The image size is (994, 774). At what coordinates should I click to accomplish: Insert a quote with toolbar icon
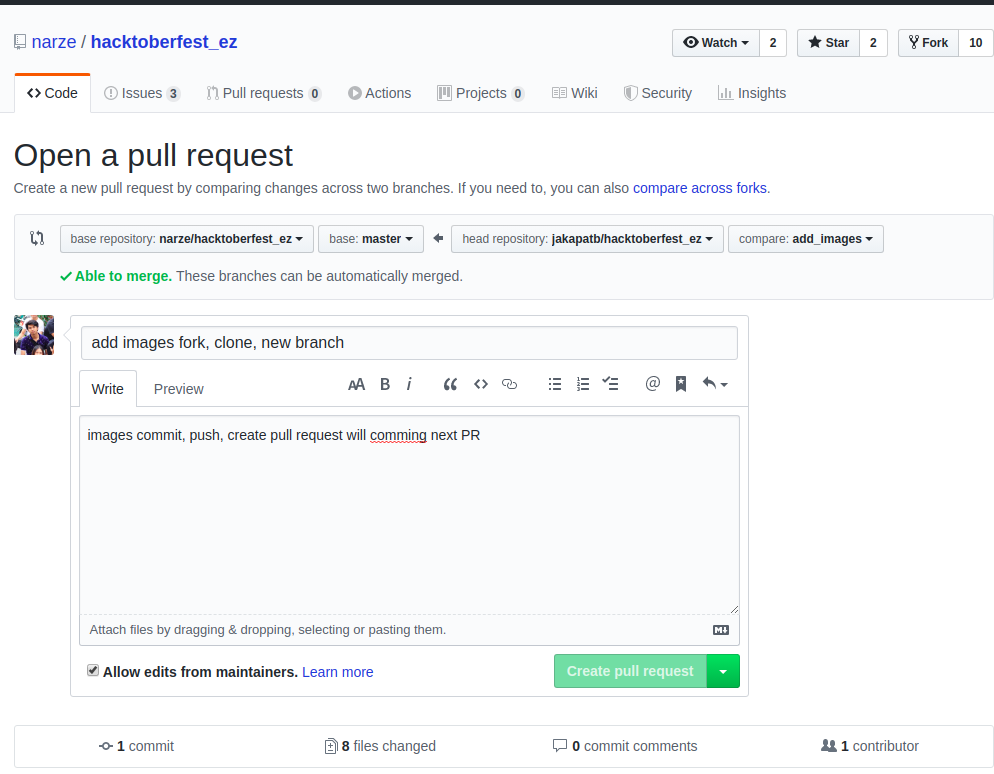pyautogui.click(x=450, y=384)
